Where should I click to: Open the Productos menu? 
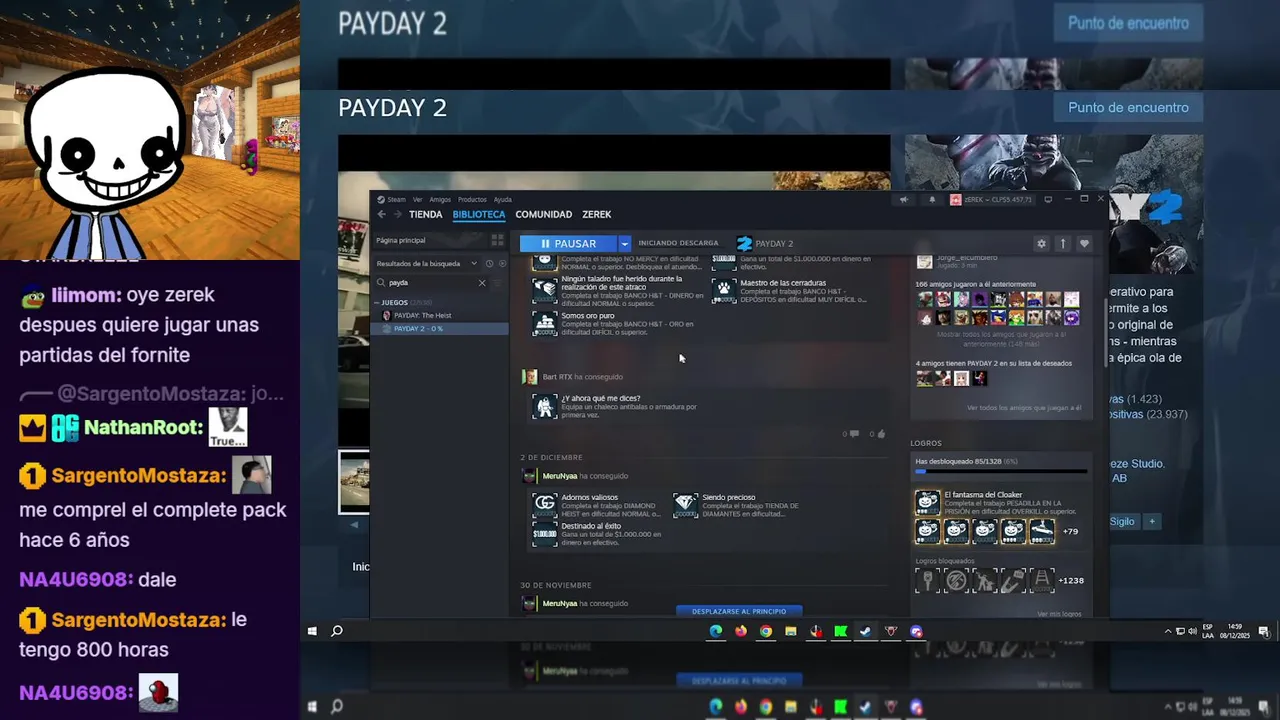click(472, 199)
